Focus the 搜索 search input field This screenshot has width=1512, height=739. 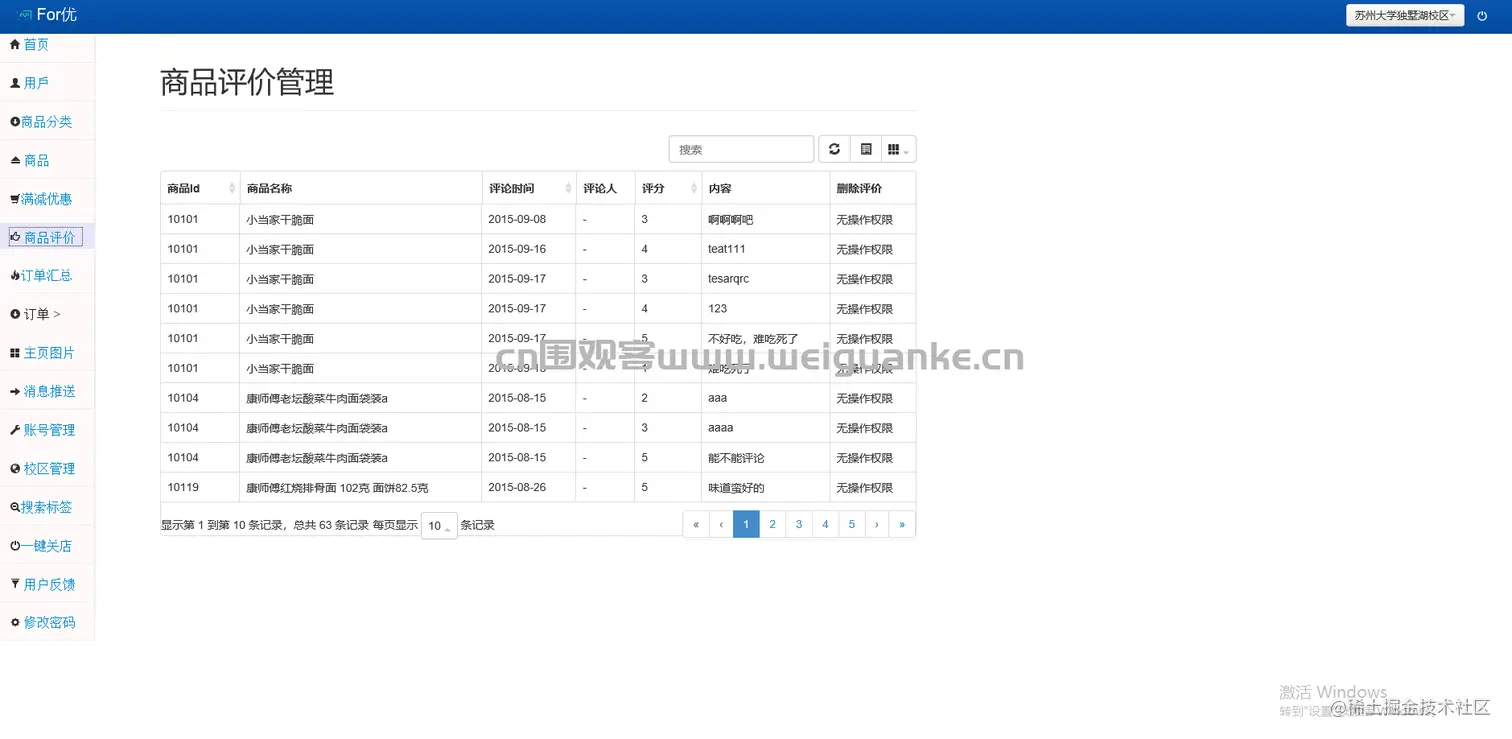click(x=741, y=149)
